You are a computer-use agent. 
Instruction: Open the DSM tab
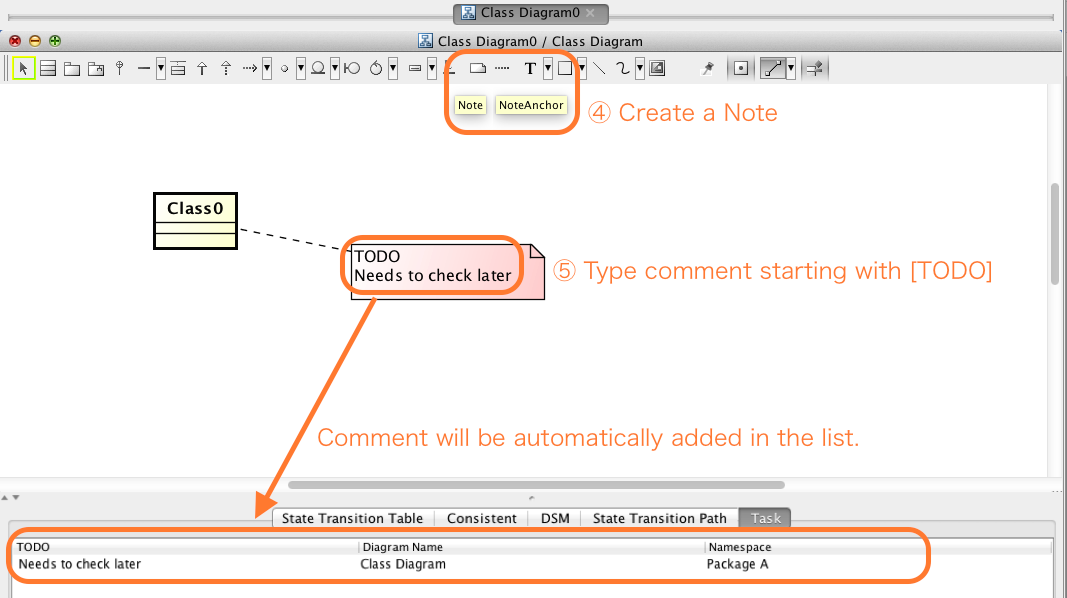[x=555, y=518]
